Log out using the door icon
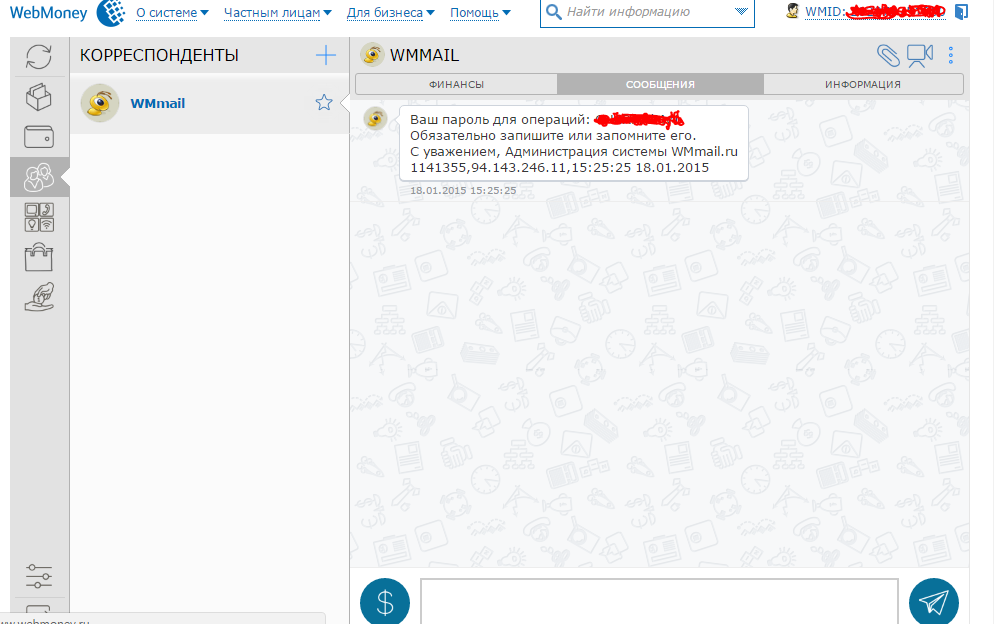The width and height of the screenshot is (994, 624). click(x=962, y=12)
